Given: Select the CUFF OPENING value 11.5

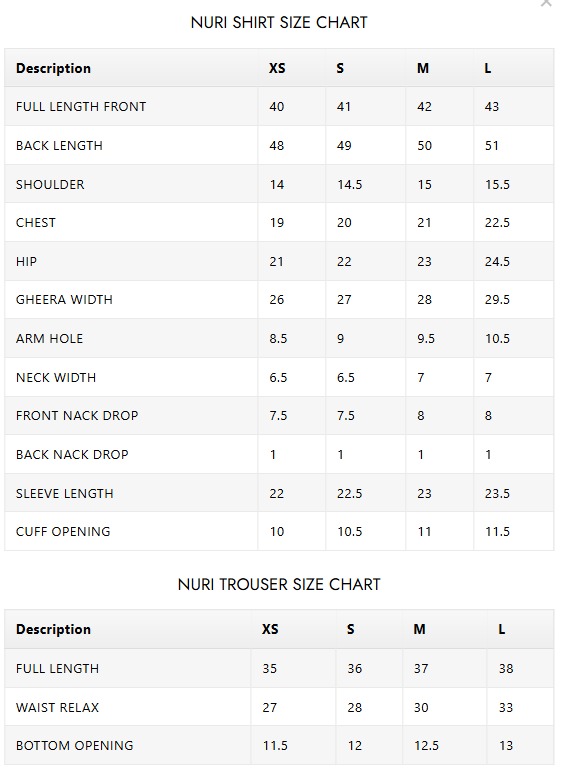Looking at the screenshot, I should point(497,532).
